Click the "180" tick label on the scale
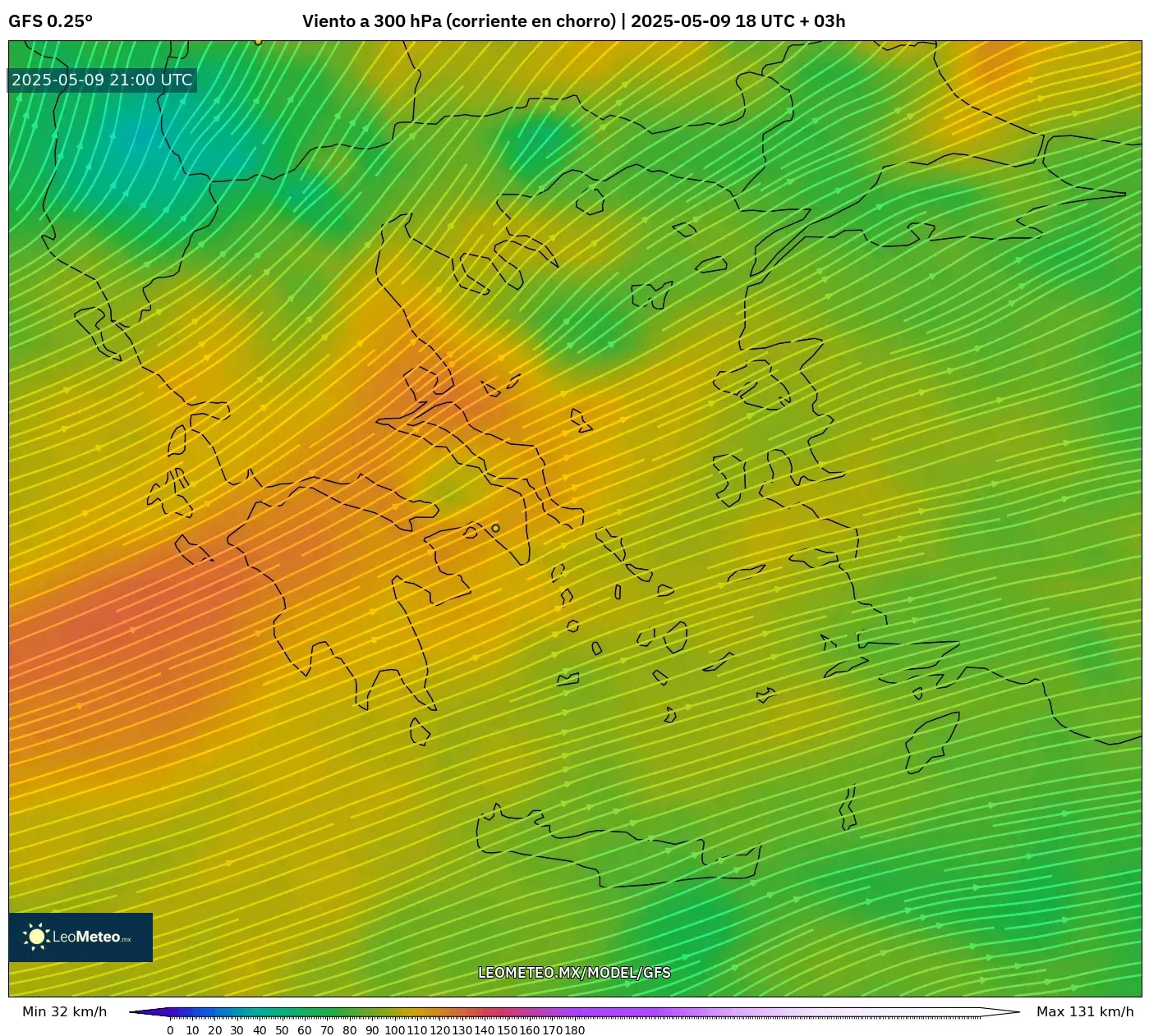1149x1036 pixels. (x=574, y=1030)
